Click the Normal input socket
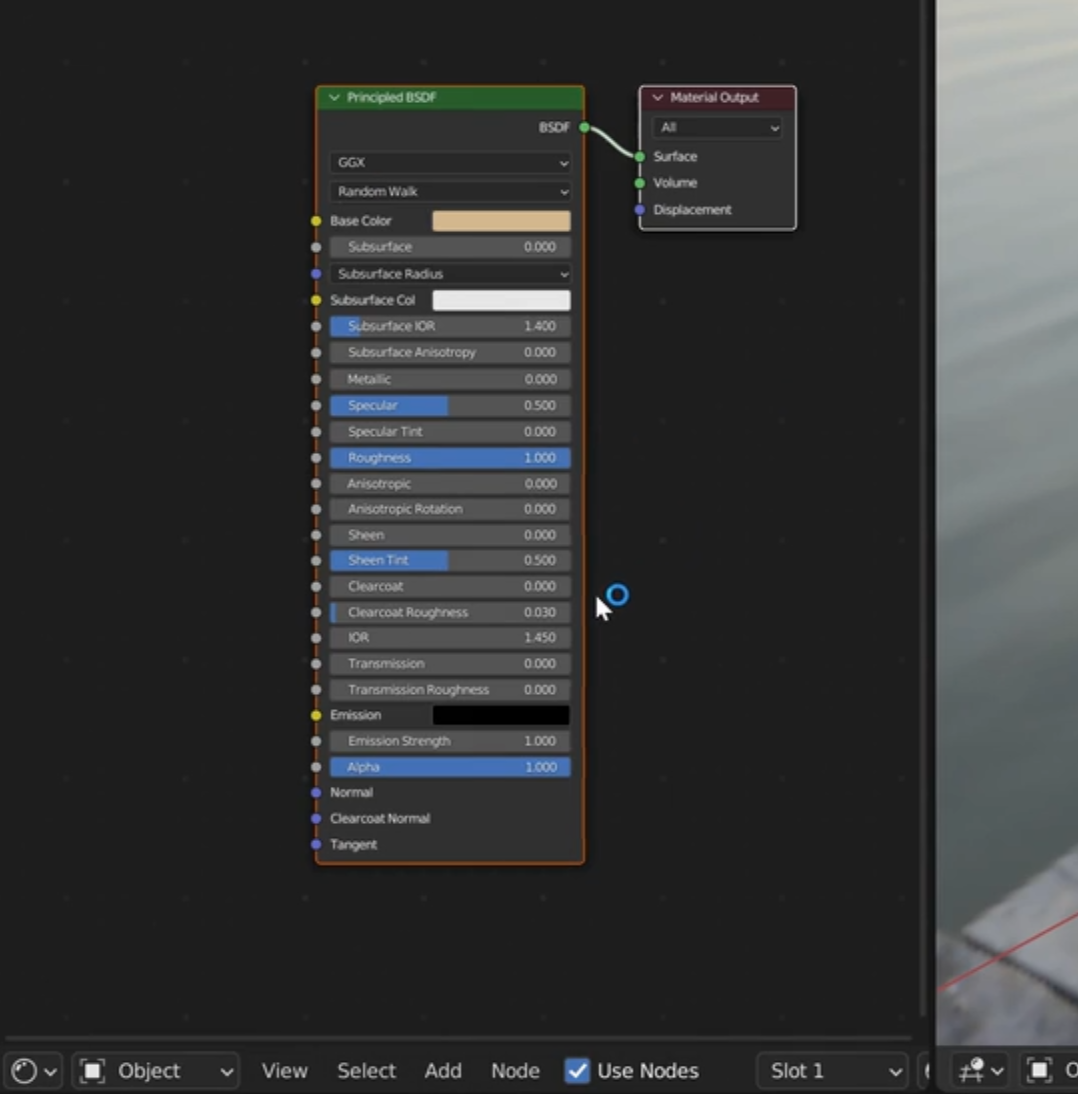The width and height of the screenshot is (1078, 1094). (x=316, y=793)
